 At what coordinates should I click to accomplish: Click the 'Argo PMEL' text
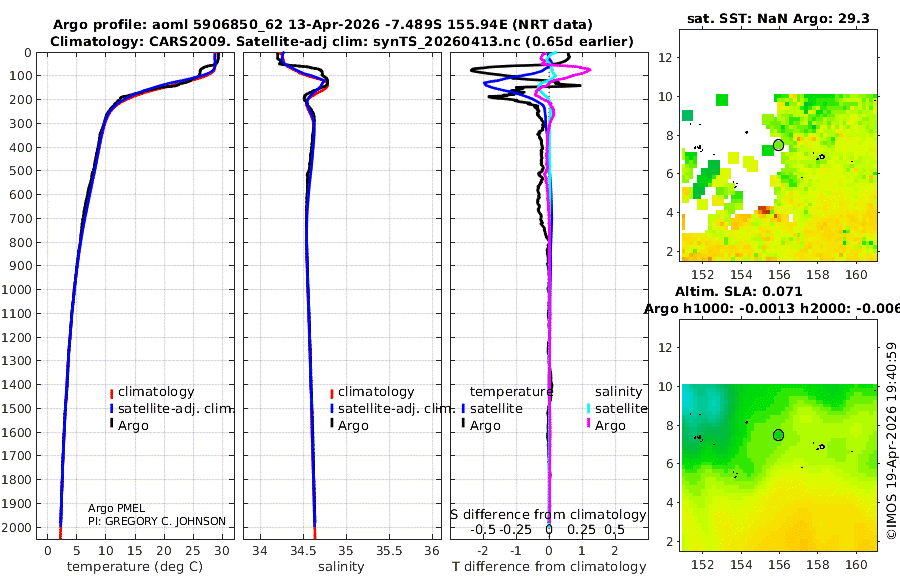coord(117,508)
